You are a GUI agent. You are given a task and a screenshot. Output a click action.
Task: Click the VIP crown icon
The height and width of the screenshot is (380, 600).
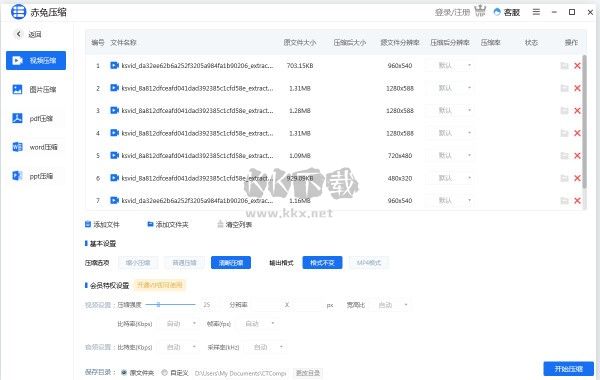pos(480,11)
